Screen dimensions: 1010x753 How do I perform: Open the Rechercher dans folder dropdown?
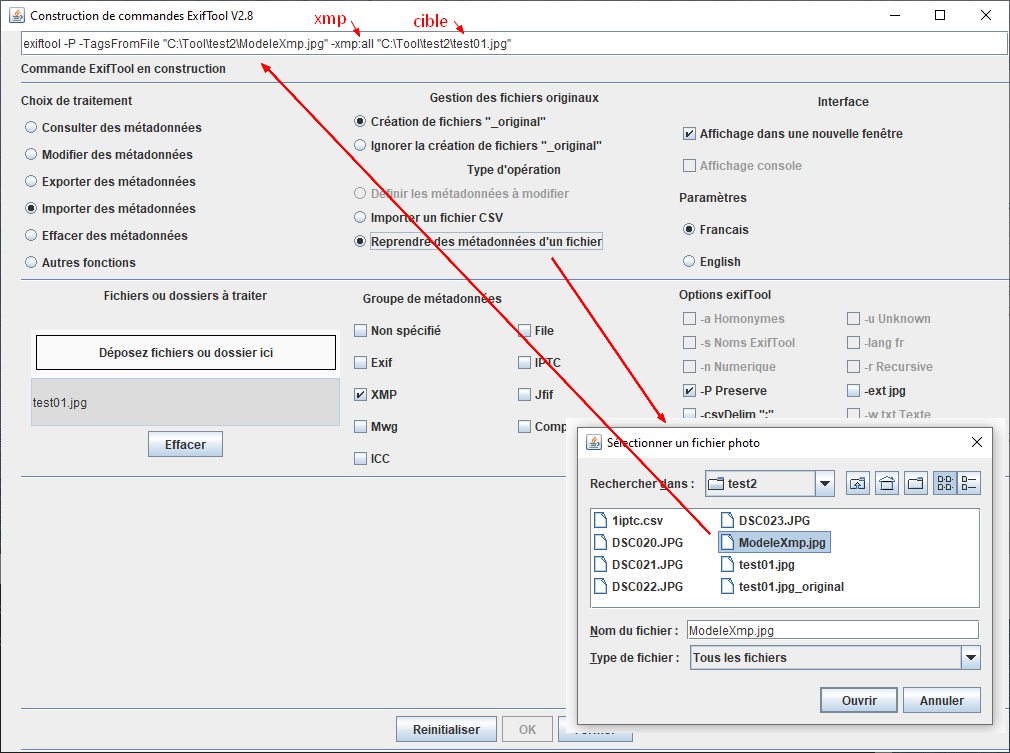tap(824, 483)
